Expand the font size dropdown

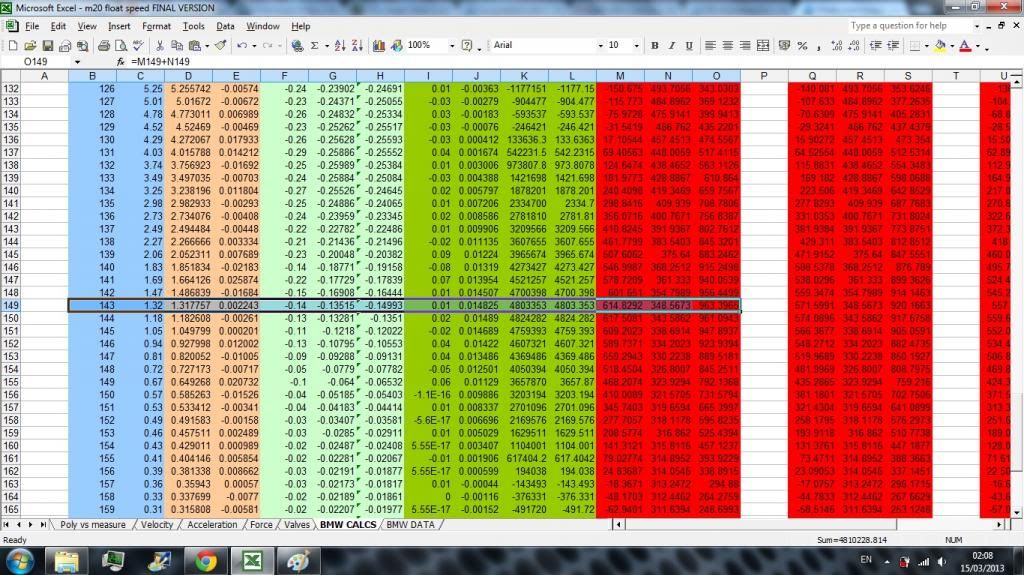point(635,46)
